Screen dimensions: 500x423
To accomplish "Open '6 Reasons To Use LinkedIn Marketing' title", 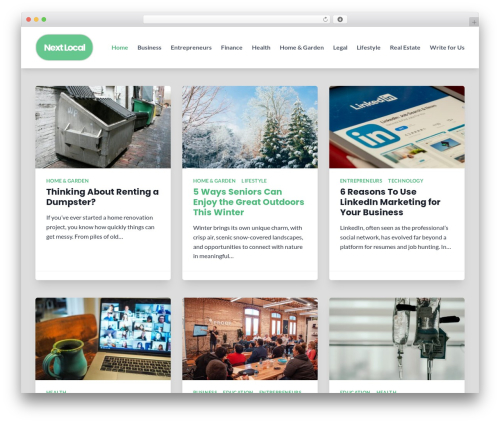I will (390, 202).
